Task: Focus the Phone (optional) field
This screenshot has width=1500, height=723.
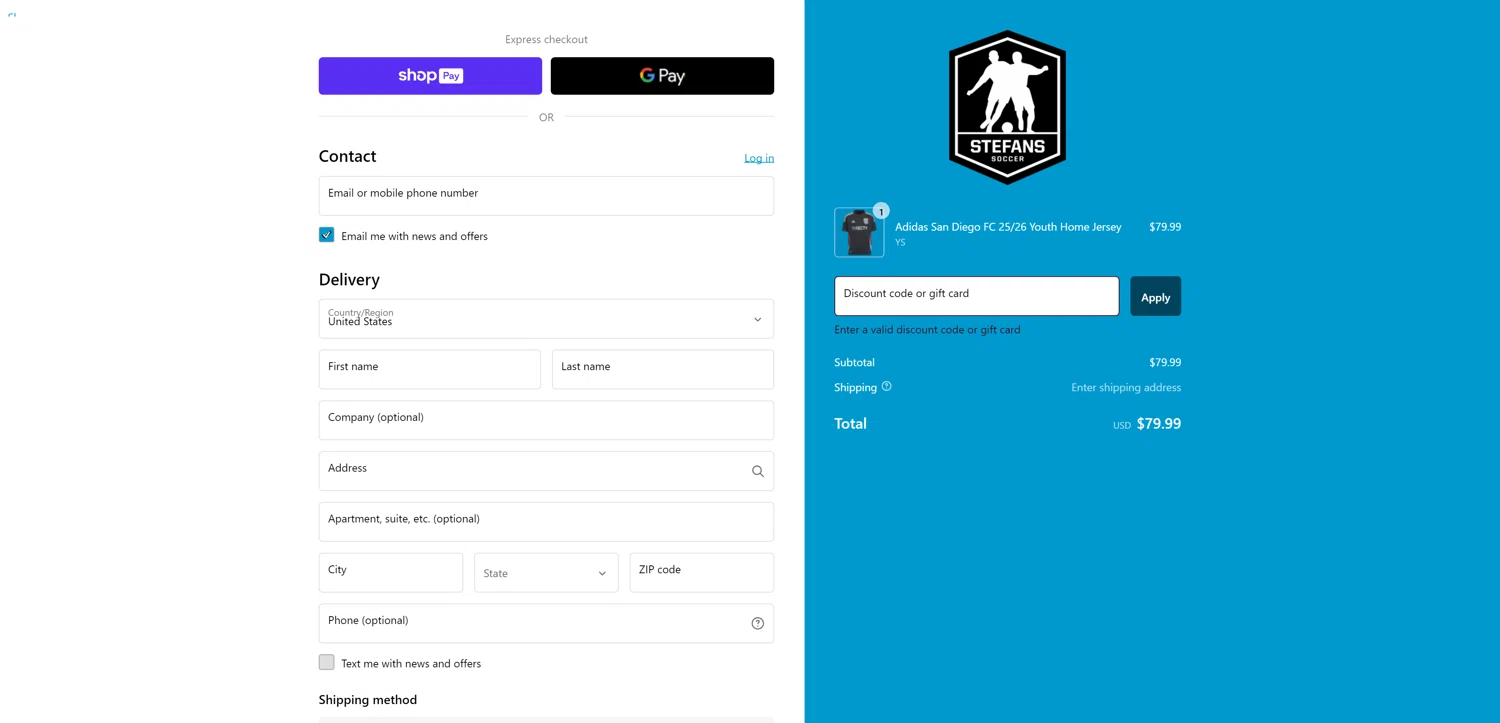Action: click(x=546, y=623)
